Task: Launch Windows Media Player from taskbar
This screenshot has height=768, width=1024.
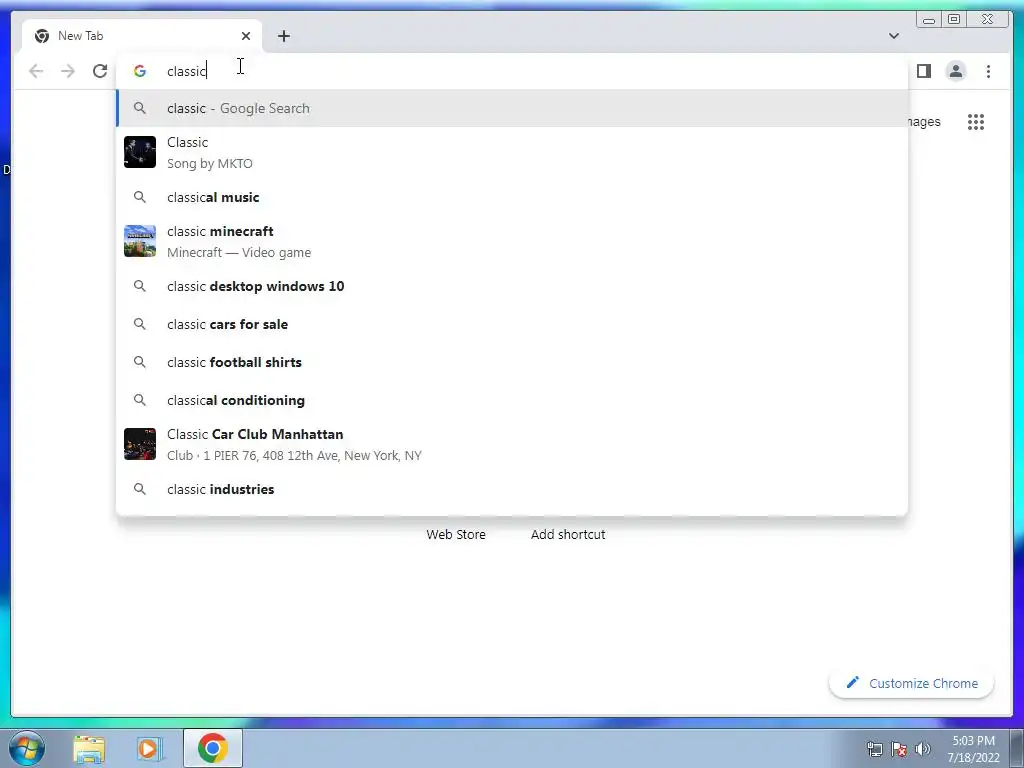Action: [x=150, y=748]
